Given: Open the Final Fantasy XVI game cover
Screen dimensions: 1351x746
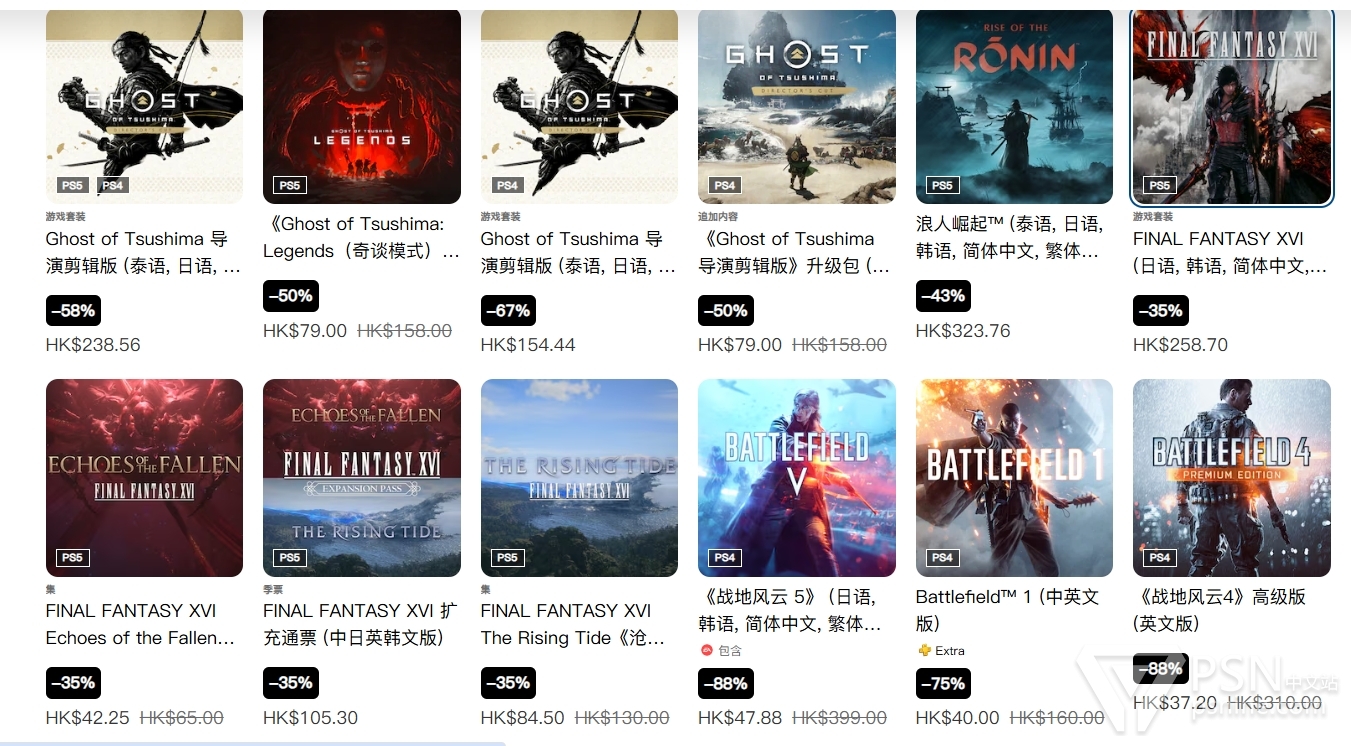Looking at the screenshot, I should 1232,106.
